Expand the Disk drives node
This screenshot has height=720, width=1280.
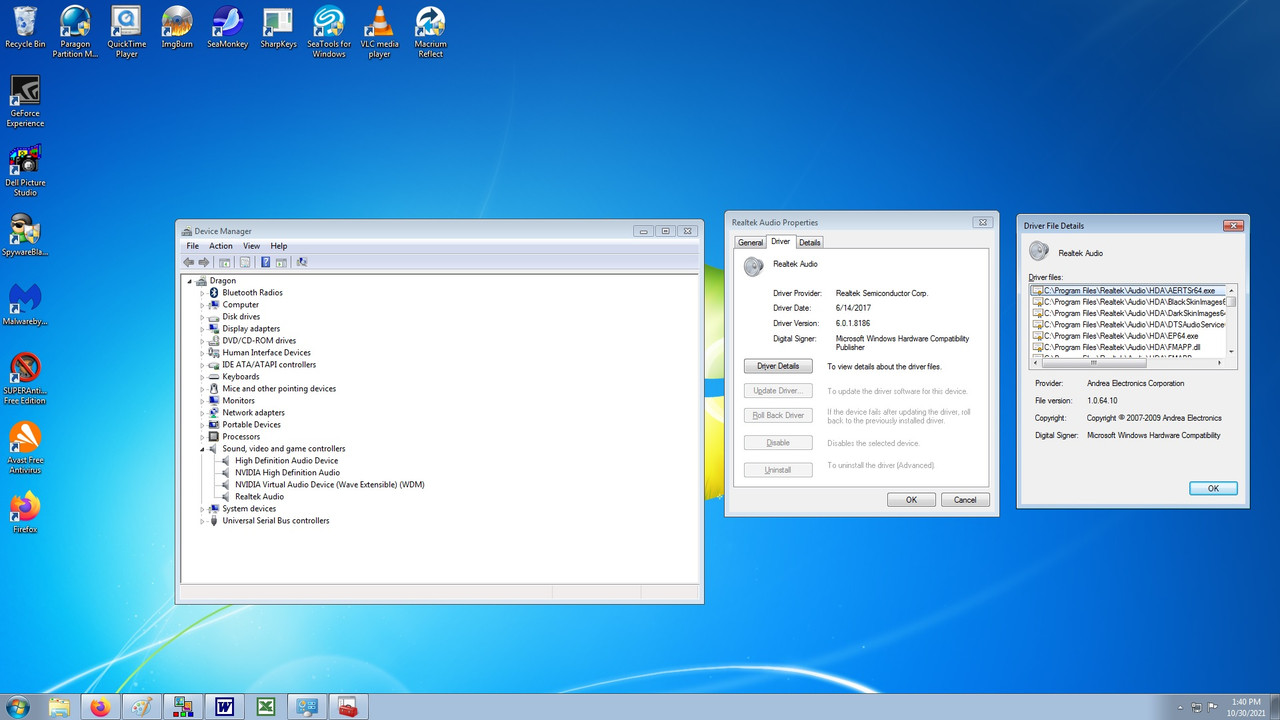click(x=202, y=317)
